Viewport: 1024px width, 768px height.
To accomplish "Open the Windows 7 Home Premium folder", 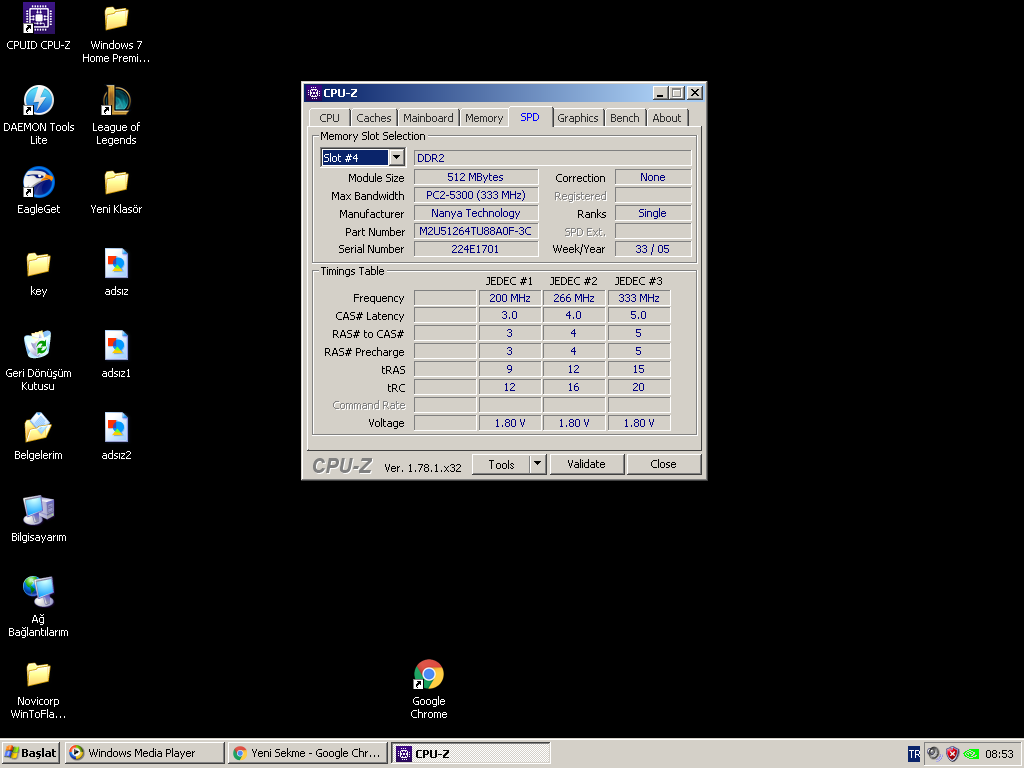I will 116,19.
